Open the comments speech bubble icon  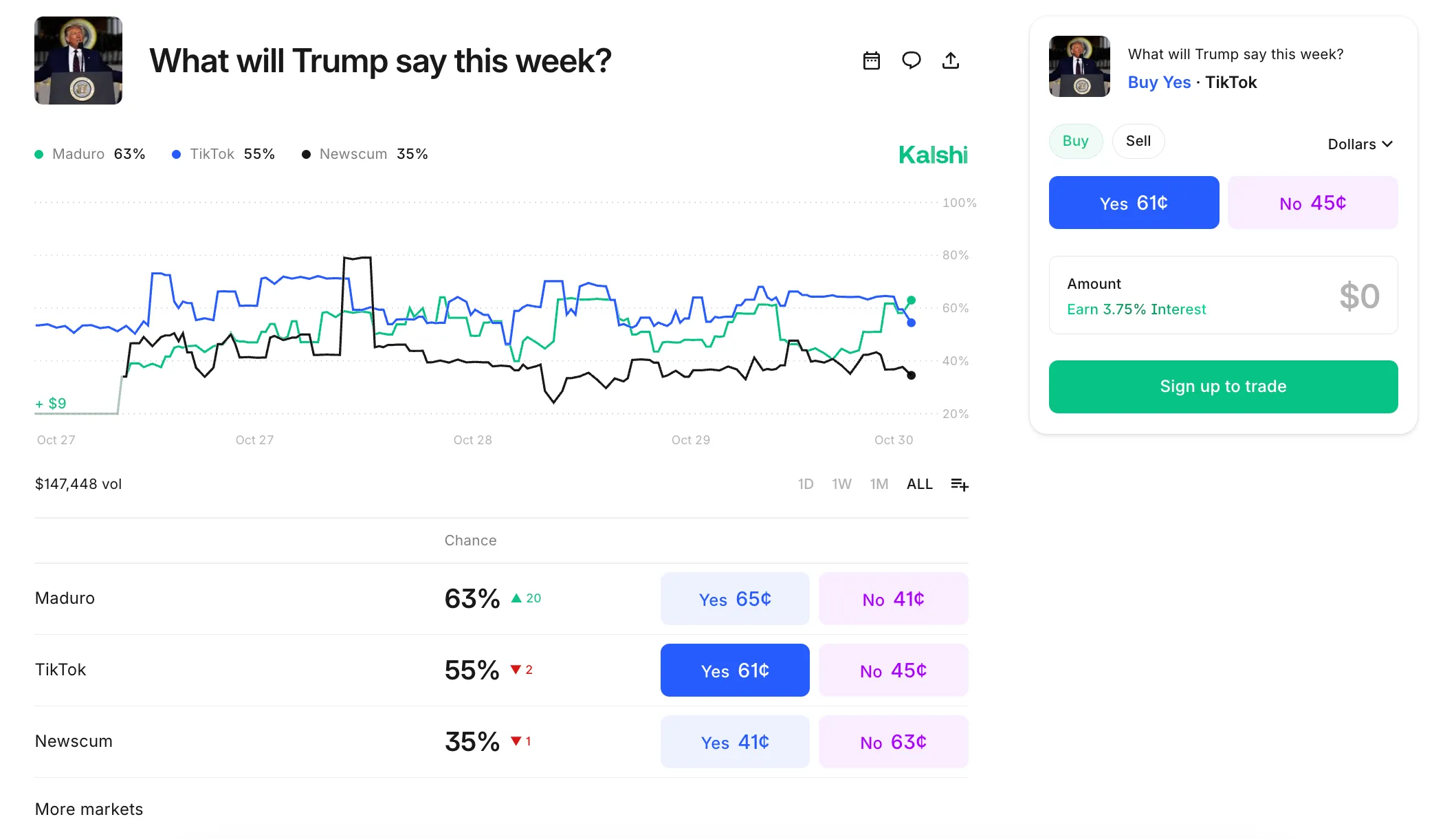pos(912,61)
